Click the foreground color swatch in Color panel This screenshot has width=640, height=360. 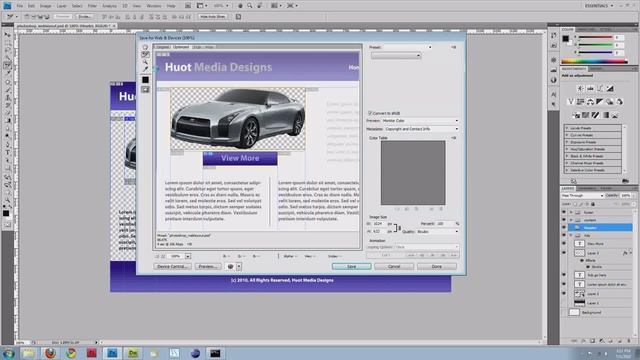[565, 38]
